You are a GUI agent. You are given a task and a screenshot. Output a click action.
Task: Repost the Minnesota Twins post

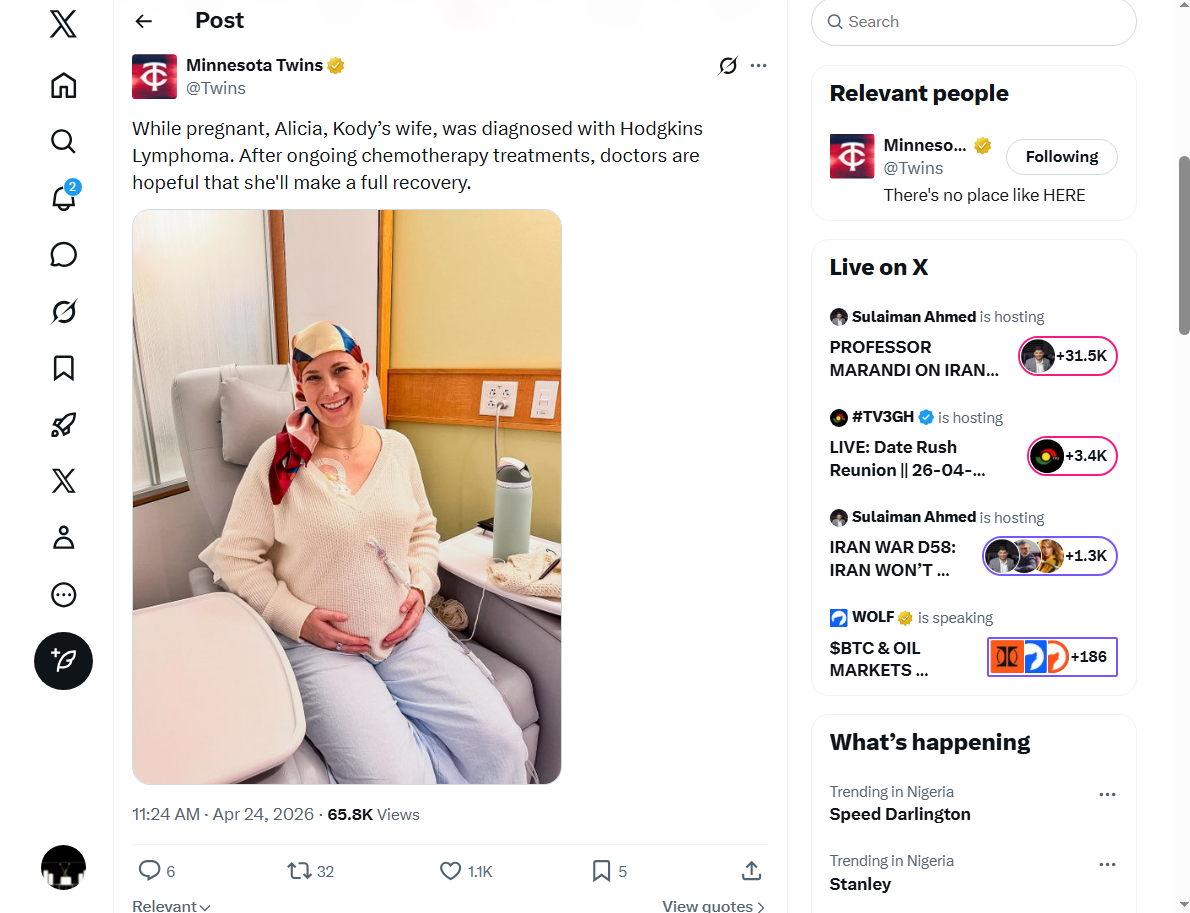coord(299,871)
